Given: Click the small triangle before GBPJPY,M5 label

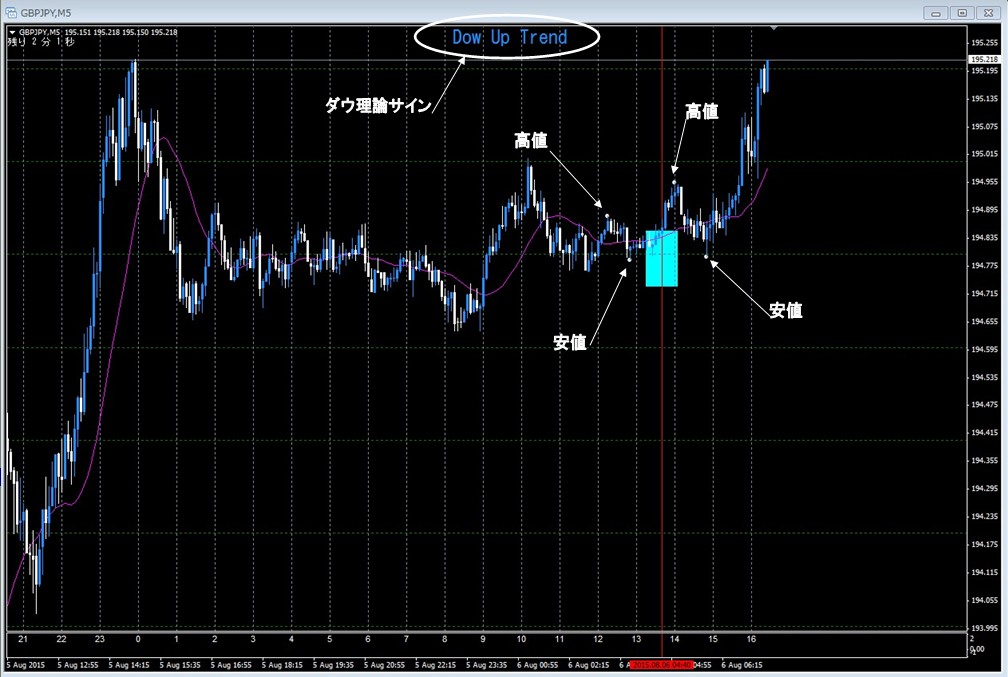Looking at the screenshot, I should click(11, 32).
